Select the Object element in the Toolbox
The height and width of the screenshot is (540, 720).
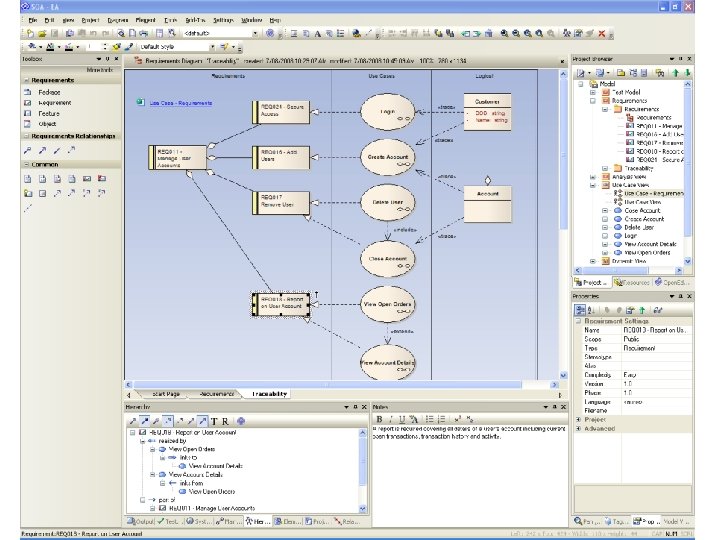(47, 124)
